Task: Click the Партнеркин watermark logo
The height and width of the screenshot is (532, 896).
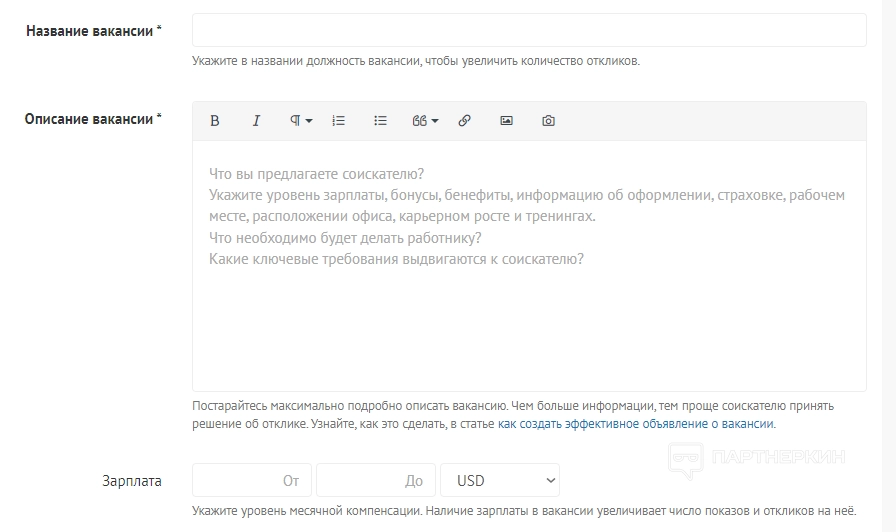Action: tap(758, 458)
